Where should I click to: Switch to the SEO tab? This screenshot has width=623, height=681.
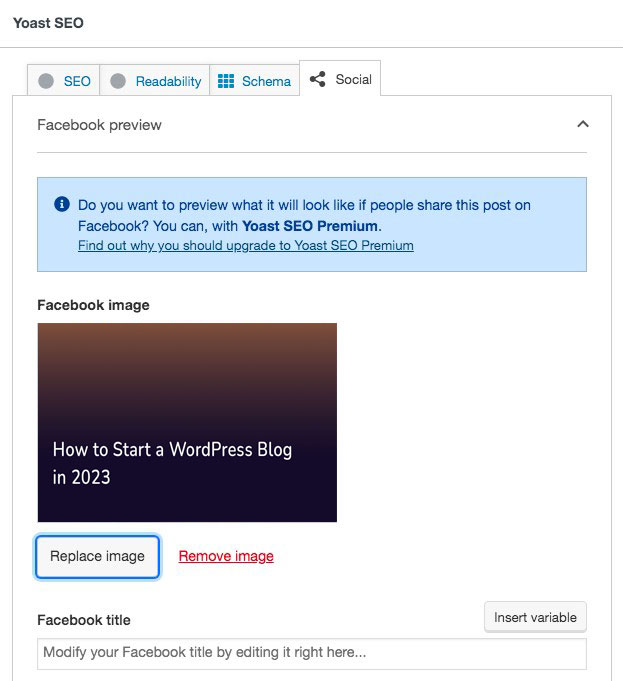[77, 81]
